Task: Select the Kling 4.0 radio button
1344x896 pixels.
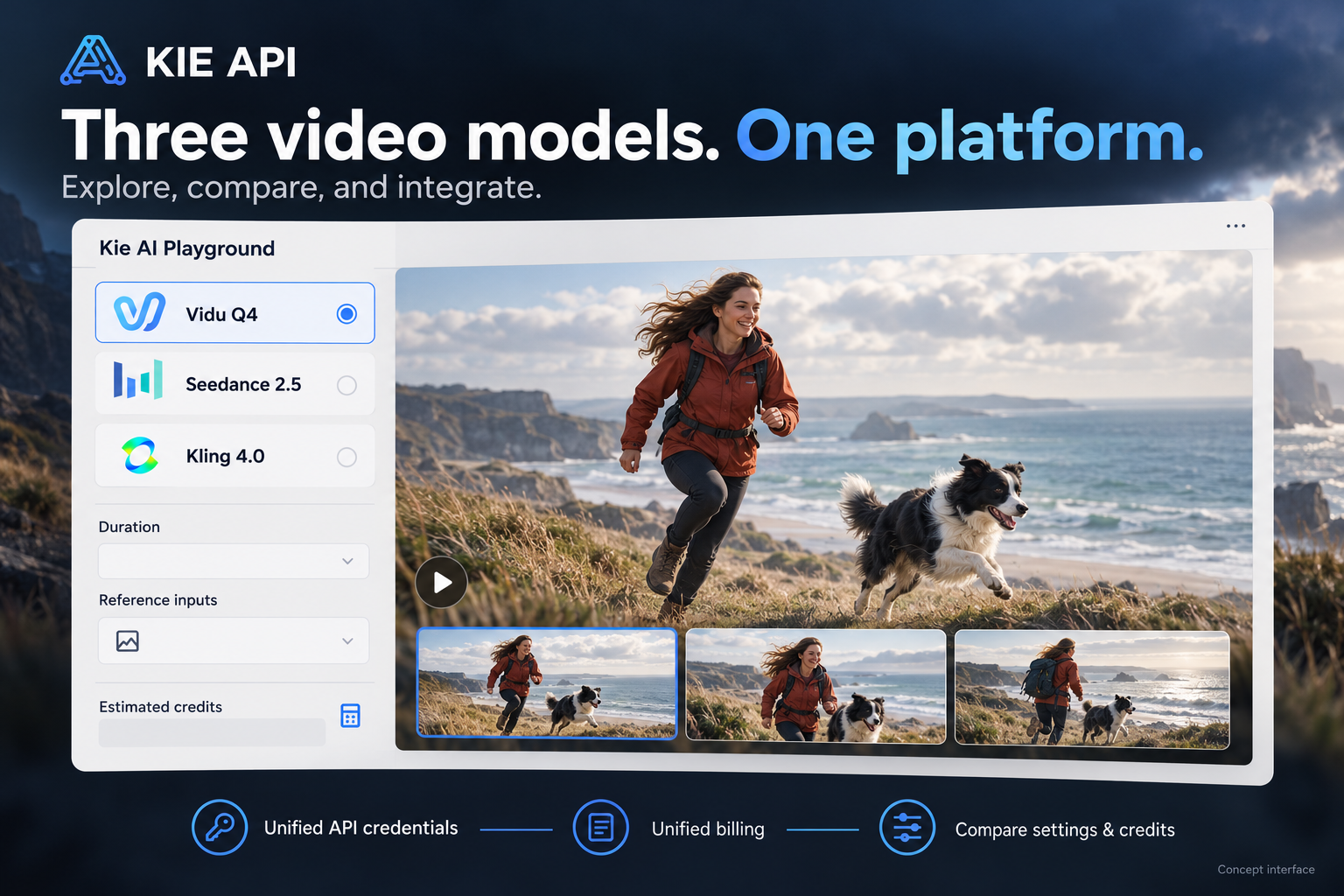Action: pos(346,457)
